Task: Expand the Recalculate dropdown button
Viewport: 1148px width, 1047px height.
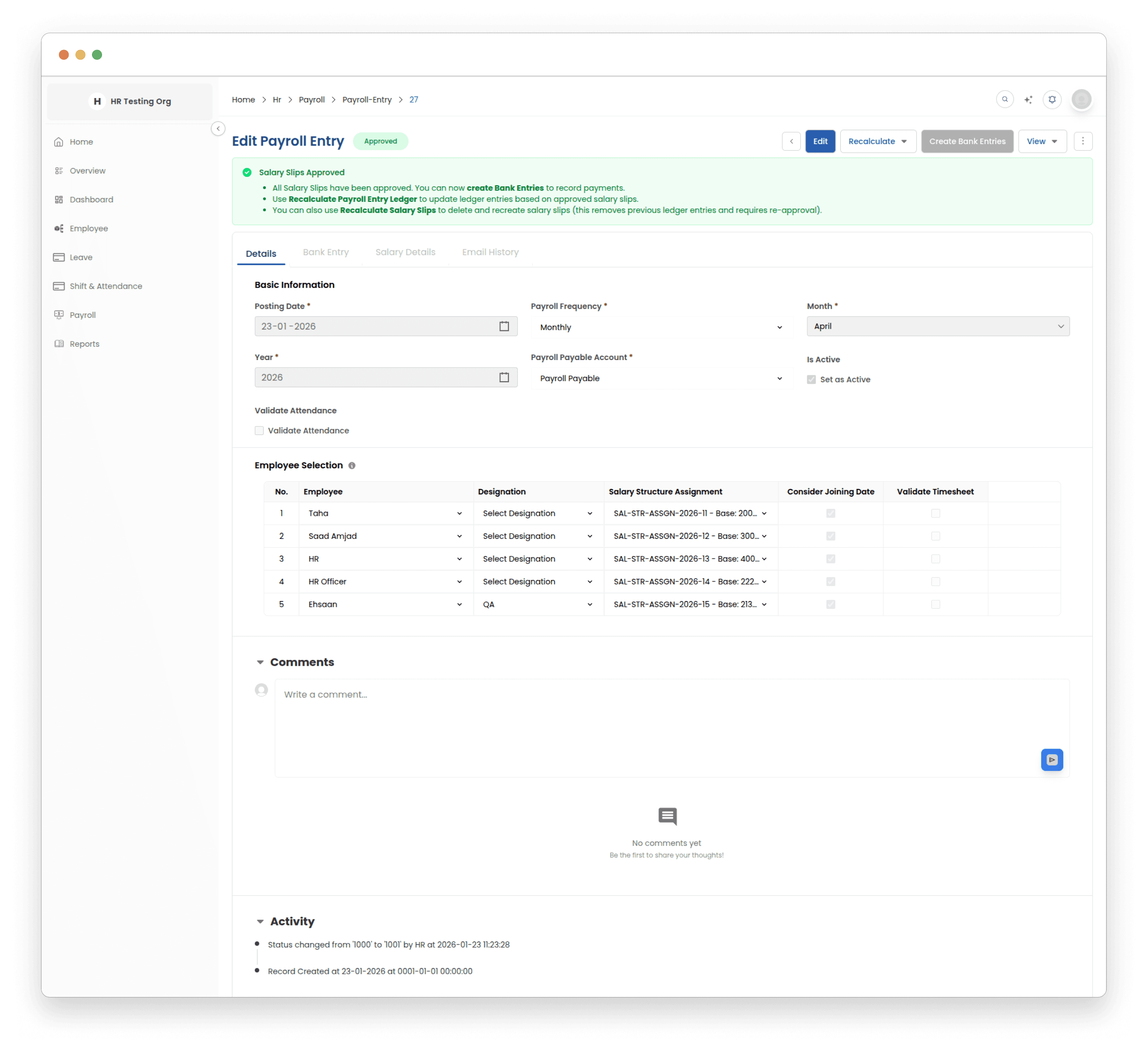Action: pyautogui.click(x=877, y=141)
